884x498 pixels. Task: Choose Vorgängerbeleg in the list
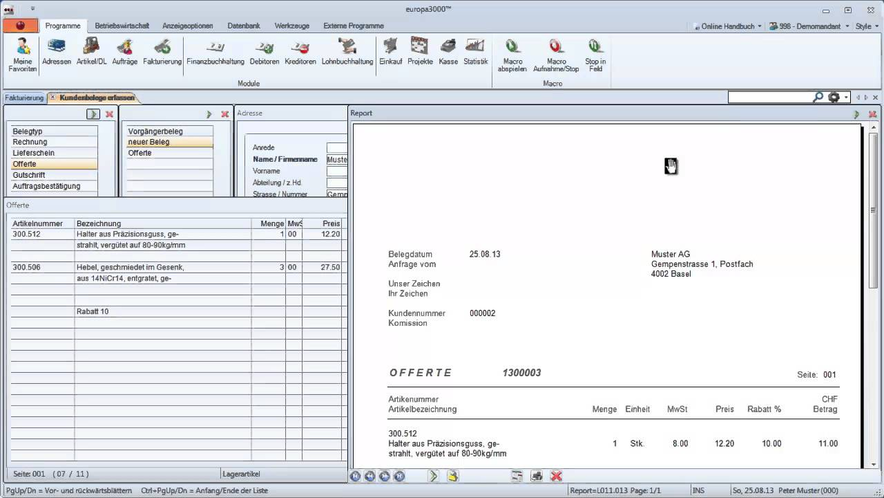point(155,131)
